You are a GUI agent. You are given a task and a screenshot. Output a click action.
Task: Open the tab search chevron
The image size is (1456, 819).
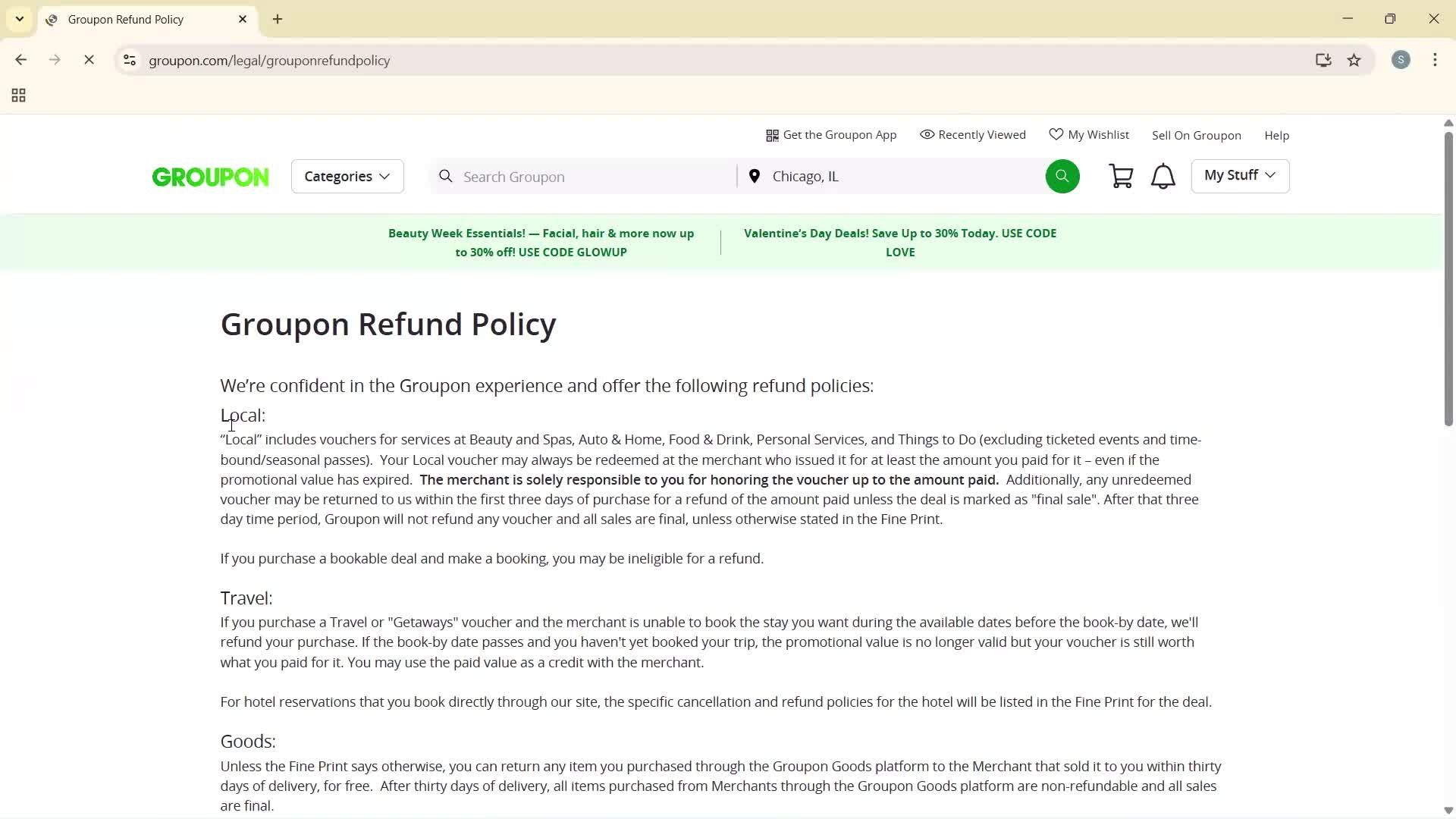point(19,19)
